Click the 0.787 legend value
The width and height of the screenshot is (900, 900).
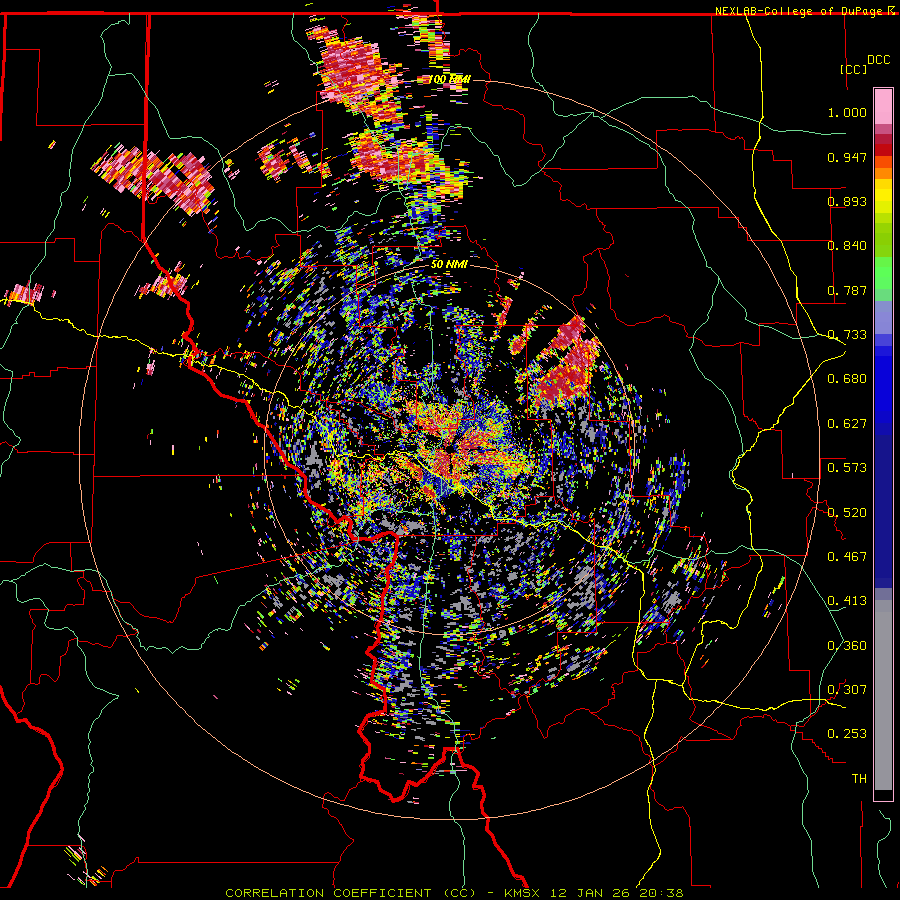pyautogui.click(x=847, y=290)
